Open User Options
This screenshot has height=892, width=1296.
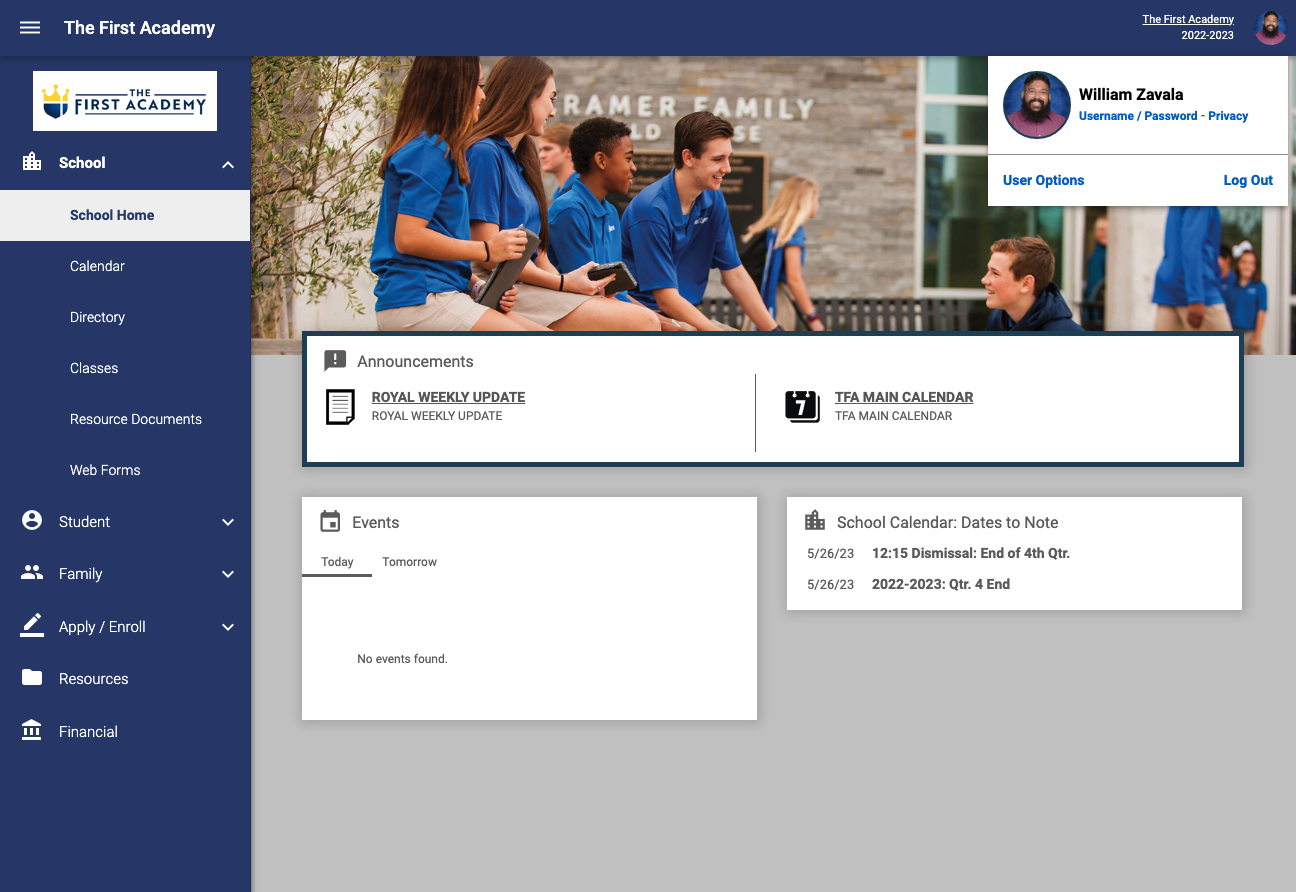point(1043,180)
